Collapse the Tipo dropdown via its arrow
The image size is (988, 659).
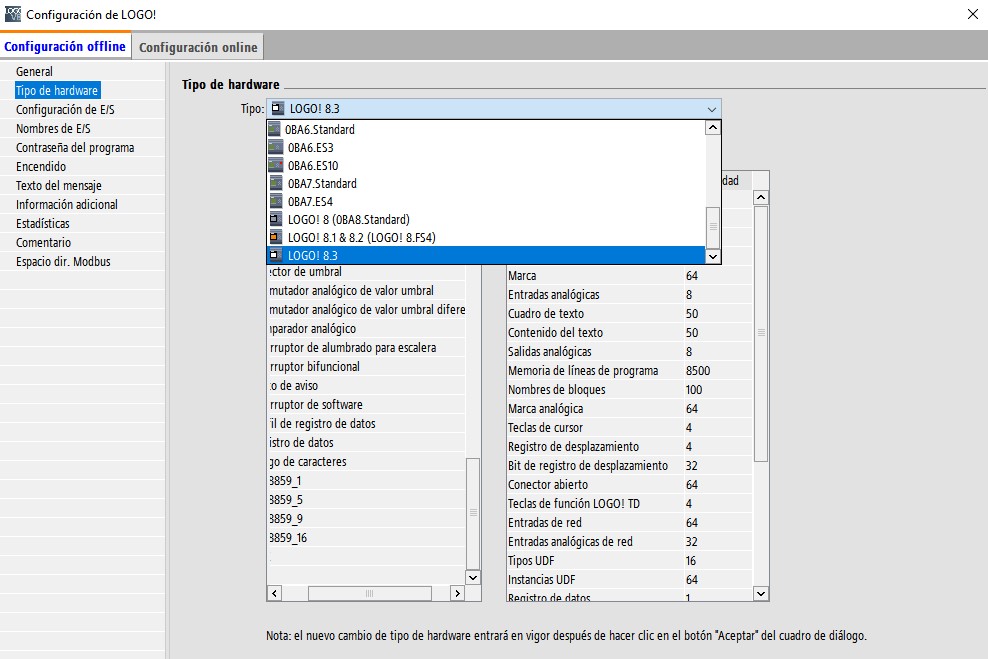(711, 109)
